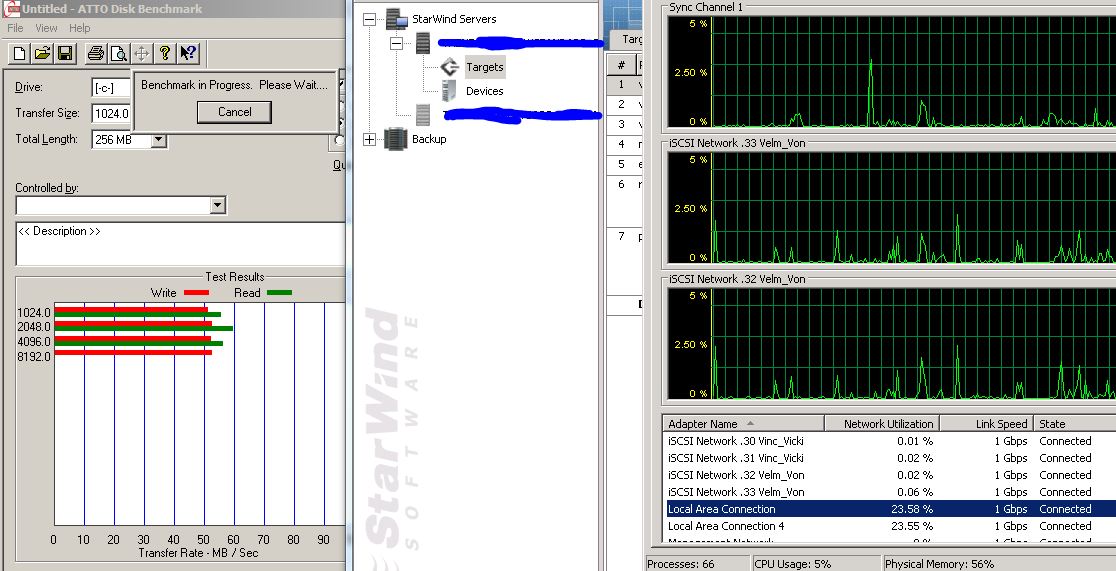Viewport: 1116px width, 571px height.
Task: Open the View menu in ATTO
Action: tap(46, 28)
